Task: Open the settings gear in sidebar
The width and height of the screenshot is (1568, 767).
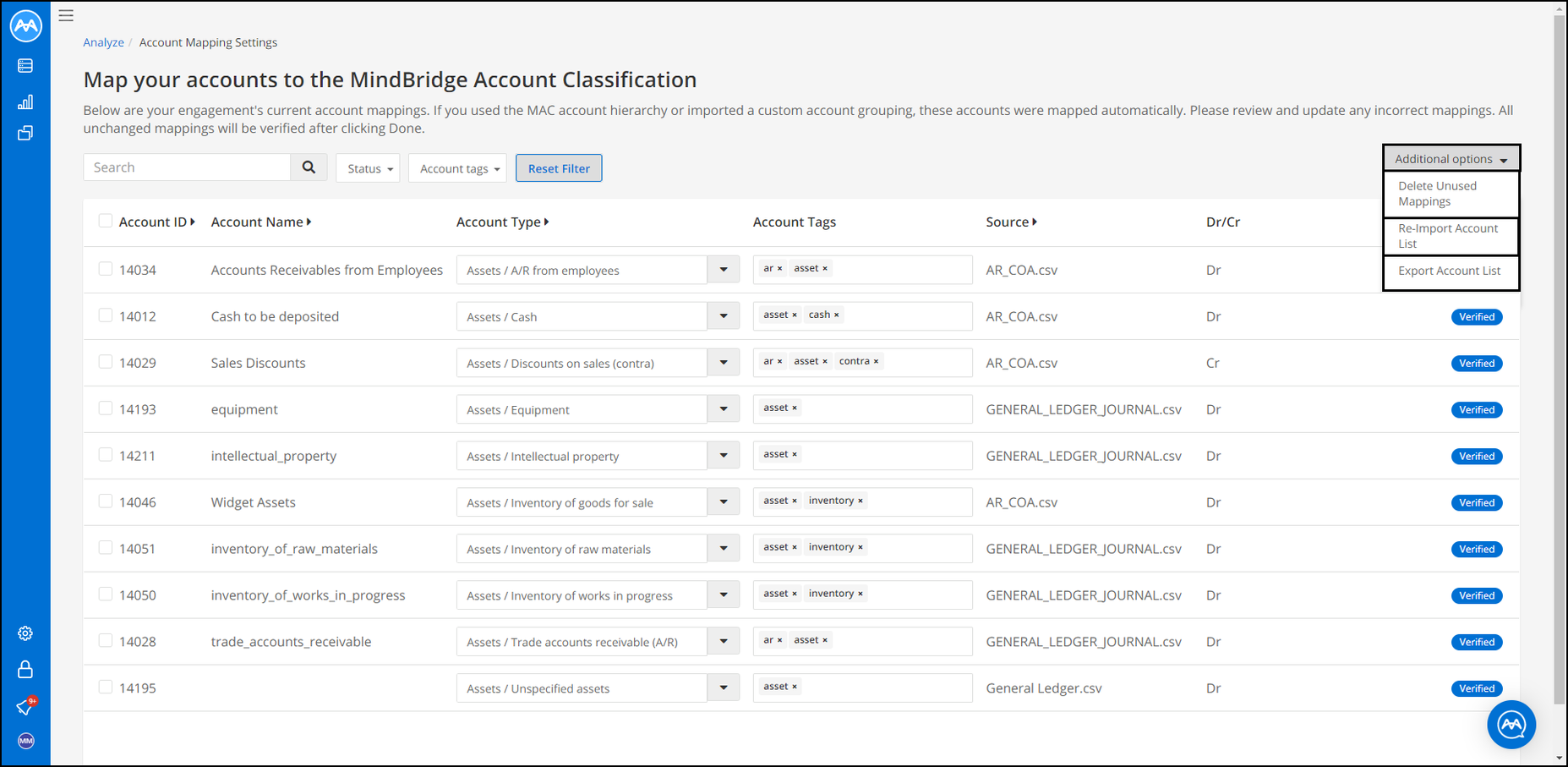Action: [x=25, y=633]
